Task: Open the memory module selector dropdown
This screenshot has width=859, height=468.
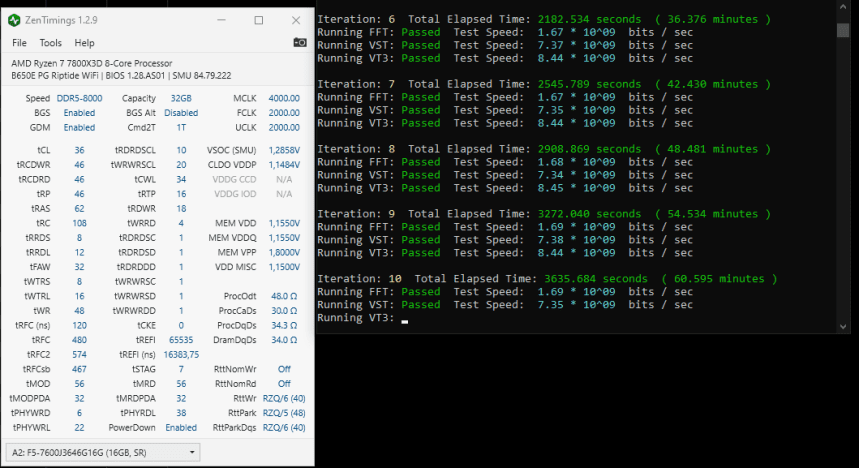Action: pyautogui.click(x=103, y=453)
